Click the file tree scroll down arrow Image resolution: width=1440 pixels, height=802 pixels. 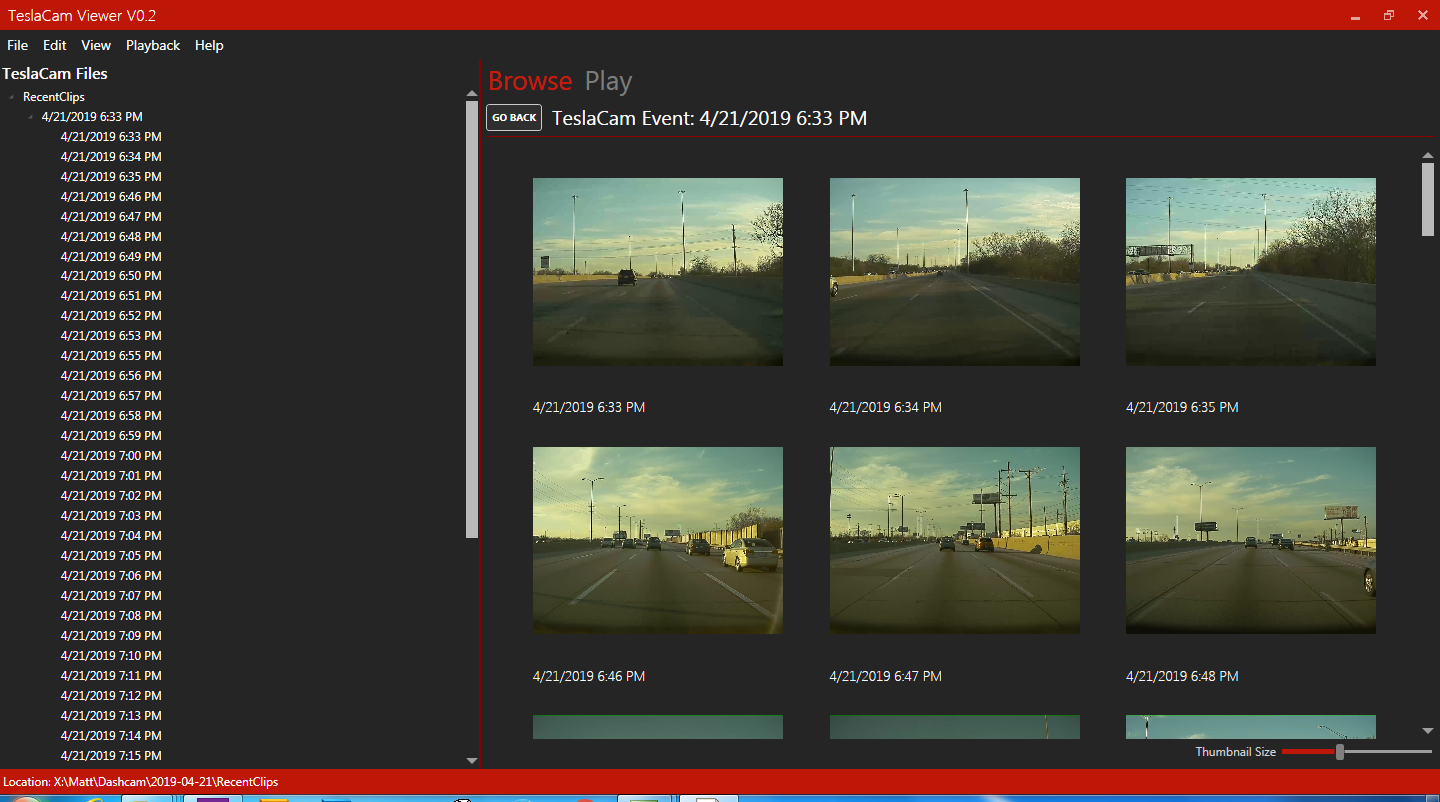click(x=472, y=761)
